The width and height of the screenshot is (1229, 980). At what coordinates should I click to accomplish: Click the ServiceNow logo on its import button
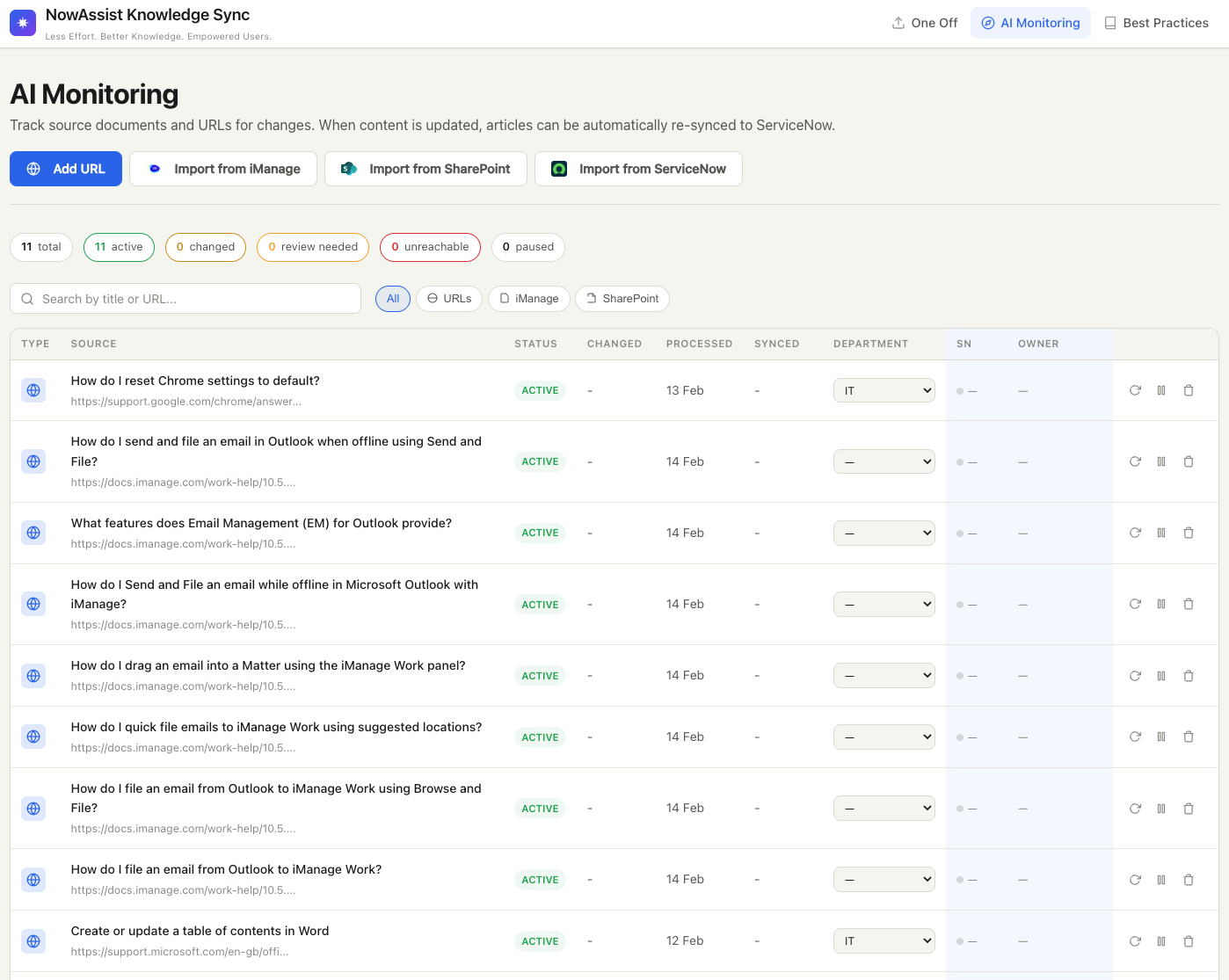(x=559, y=168)
